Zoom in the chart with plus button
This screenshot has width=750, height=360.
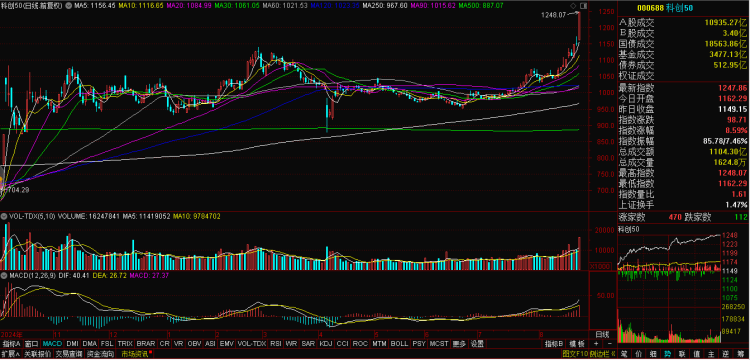(x=596, y=344)
